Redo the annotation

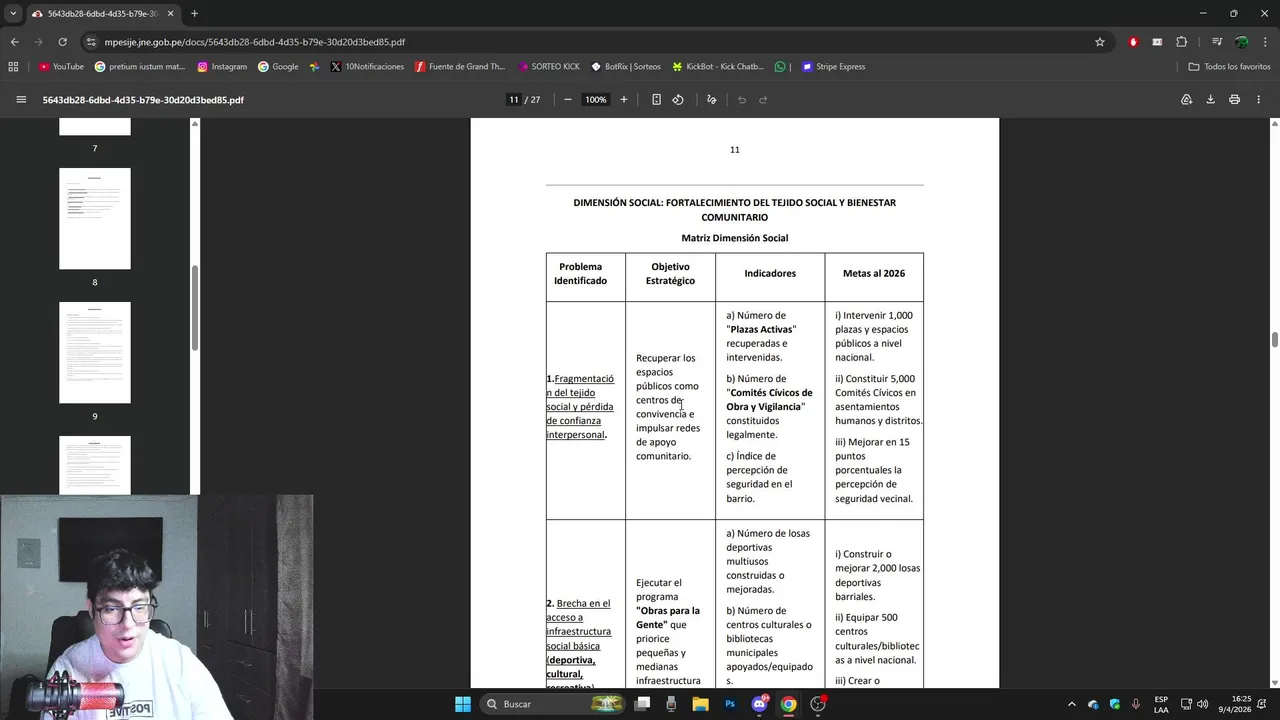pyautogui.click(x=763, y=100)
